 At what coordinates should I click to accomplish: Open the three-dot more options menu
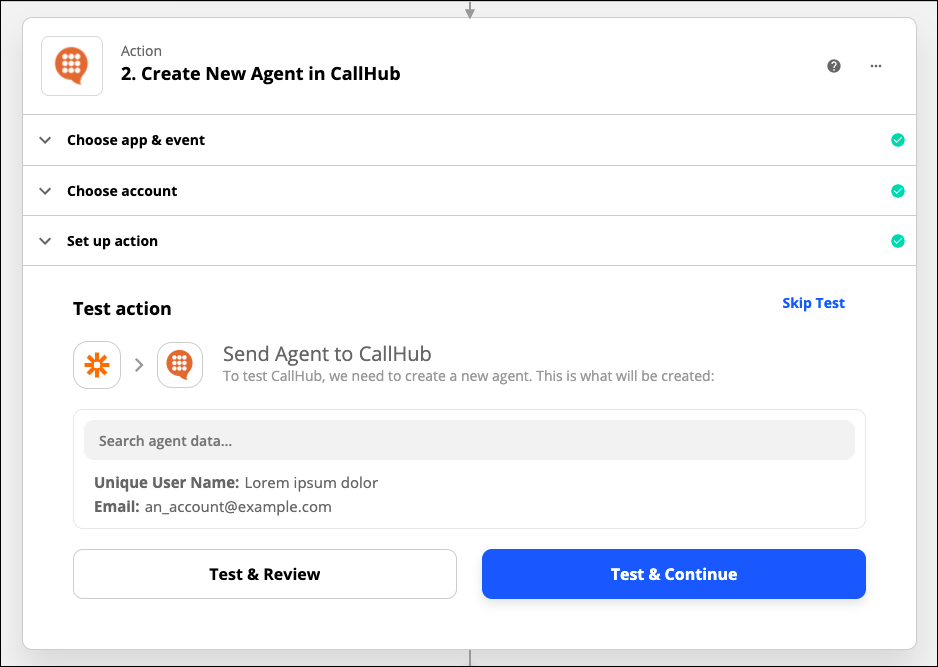click(876, 66)
